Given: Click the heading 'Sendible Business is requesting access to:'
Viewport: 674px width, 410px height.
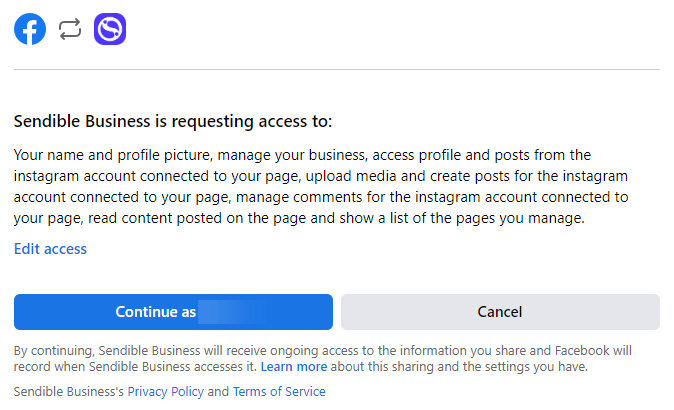Looking at the screenshot, I should [x=173, y=121].
